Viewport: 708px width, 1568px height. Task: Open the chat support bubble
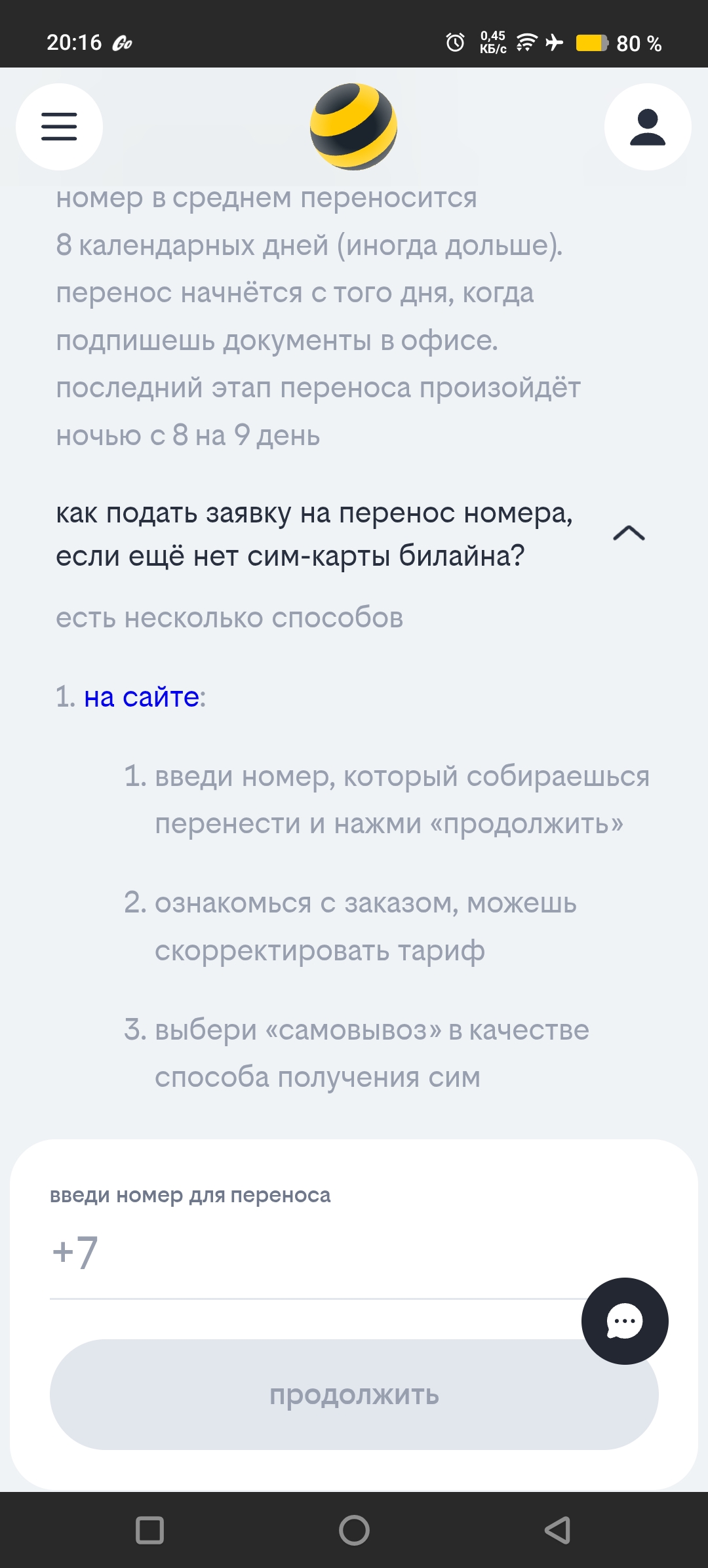point(625,1321)
